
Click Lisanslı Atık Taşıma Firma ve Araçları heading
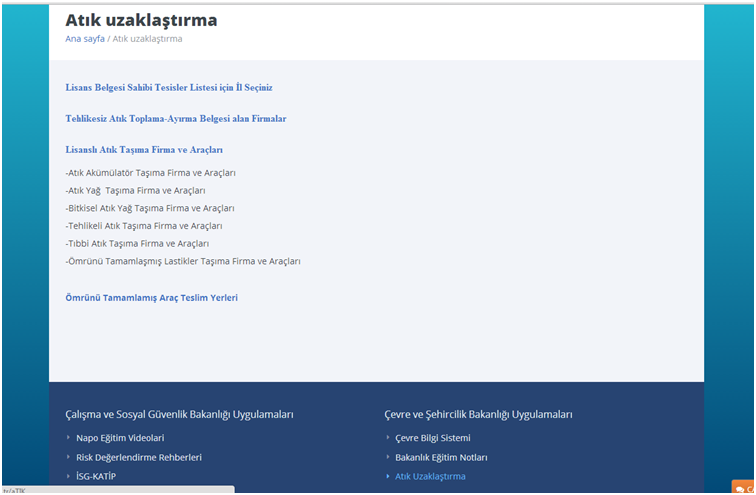(144, 150)
